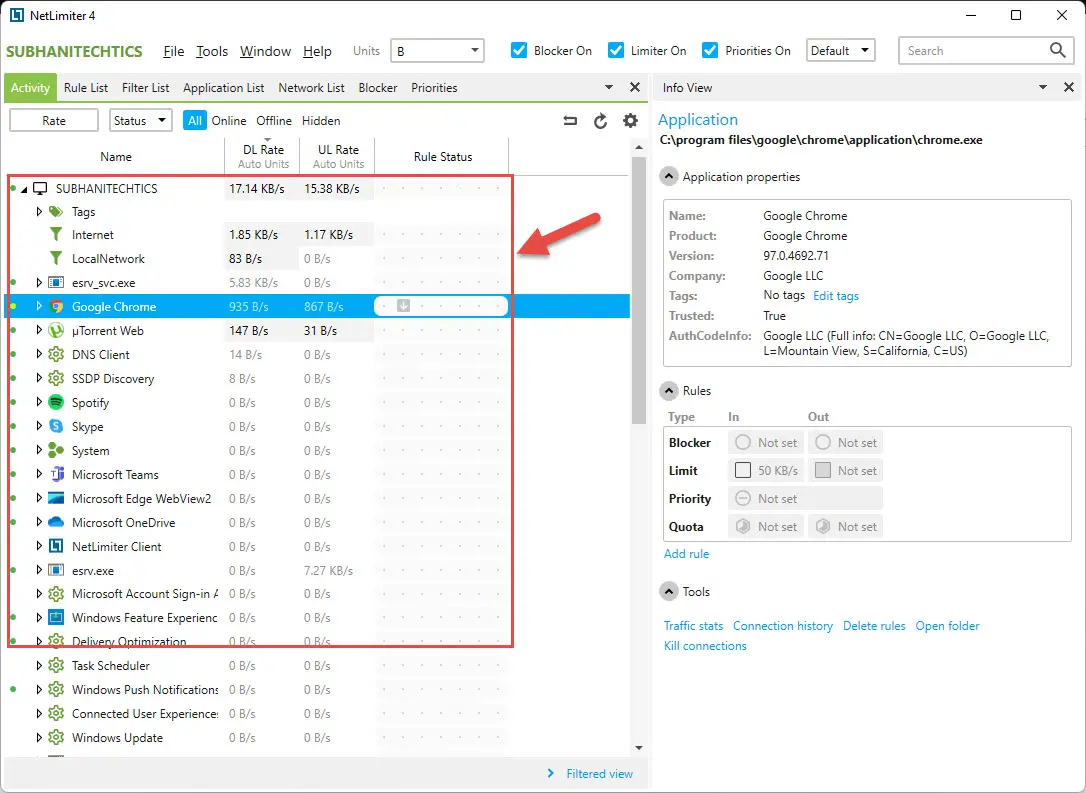Click the Skype app icon
1086x793 pixels.
56,427
